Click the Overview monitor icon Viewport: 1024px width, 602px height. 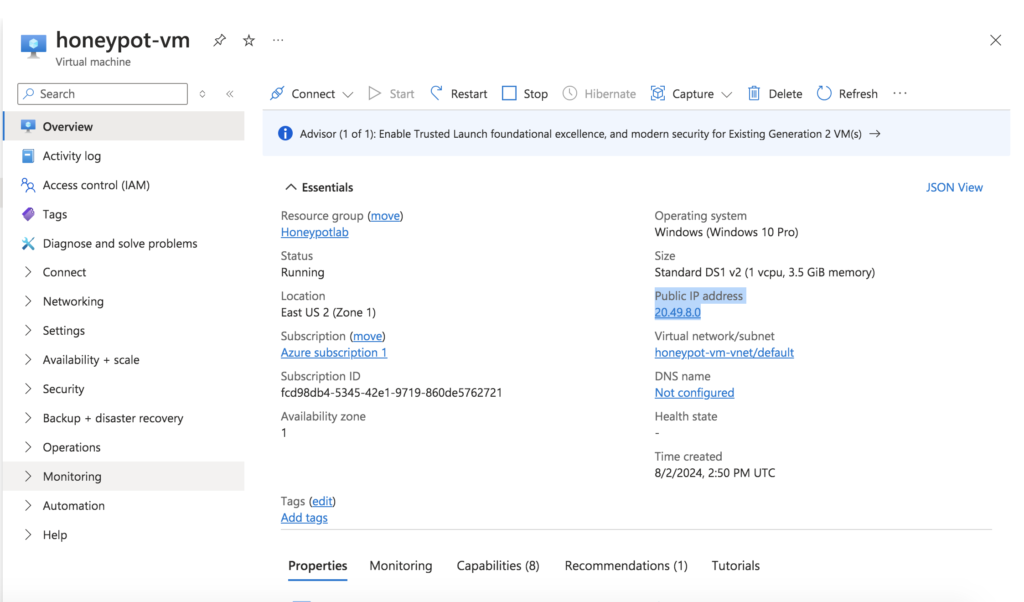pyautogui.click(x=27, y=126)
